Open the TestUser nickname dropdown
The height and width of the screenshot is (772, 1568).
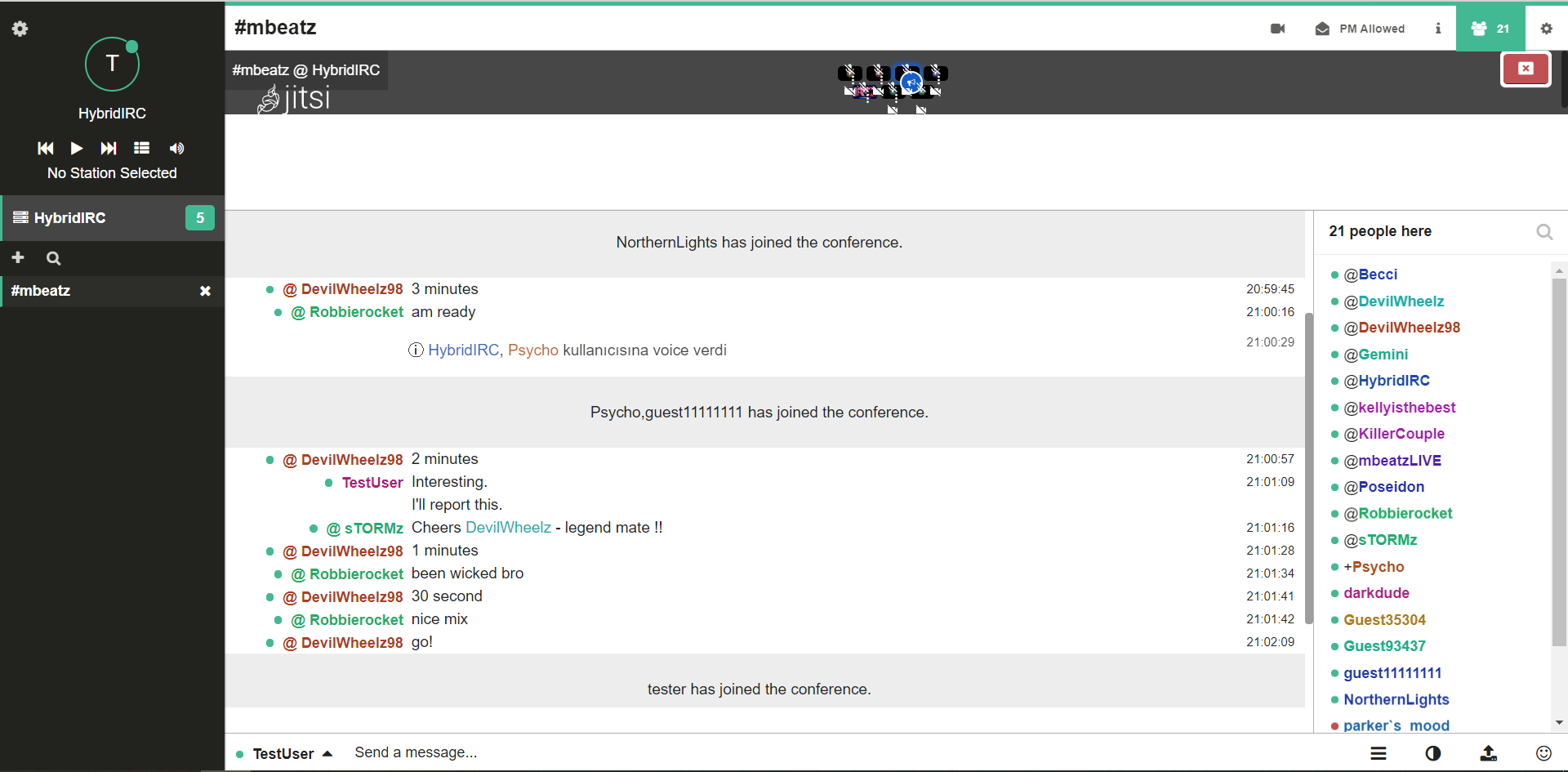[x=284, y=753]
